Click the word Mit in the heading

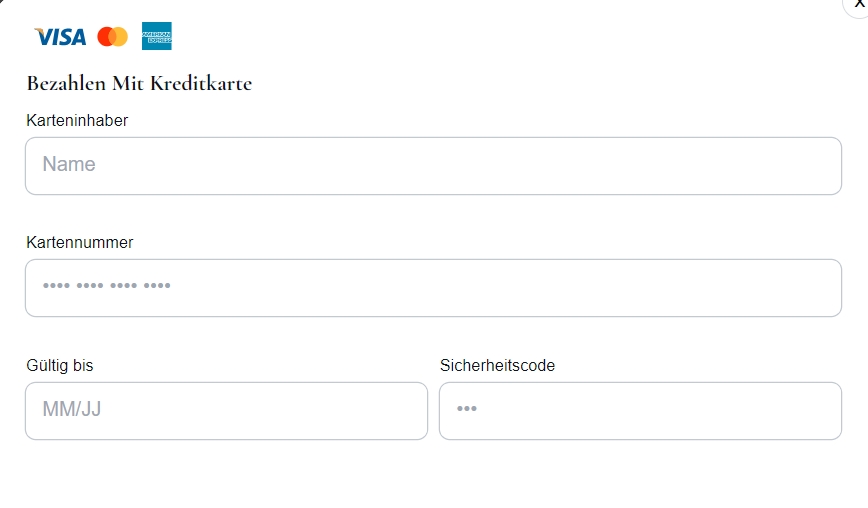coord(128,84)
